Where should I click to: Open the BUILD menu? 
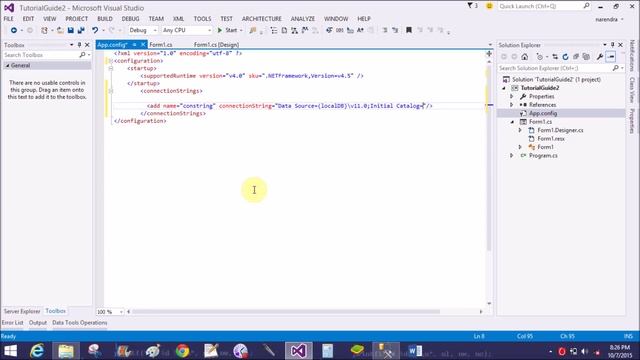click(105, 19)
